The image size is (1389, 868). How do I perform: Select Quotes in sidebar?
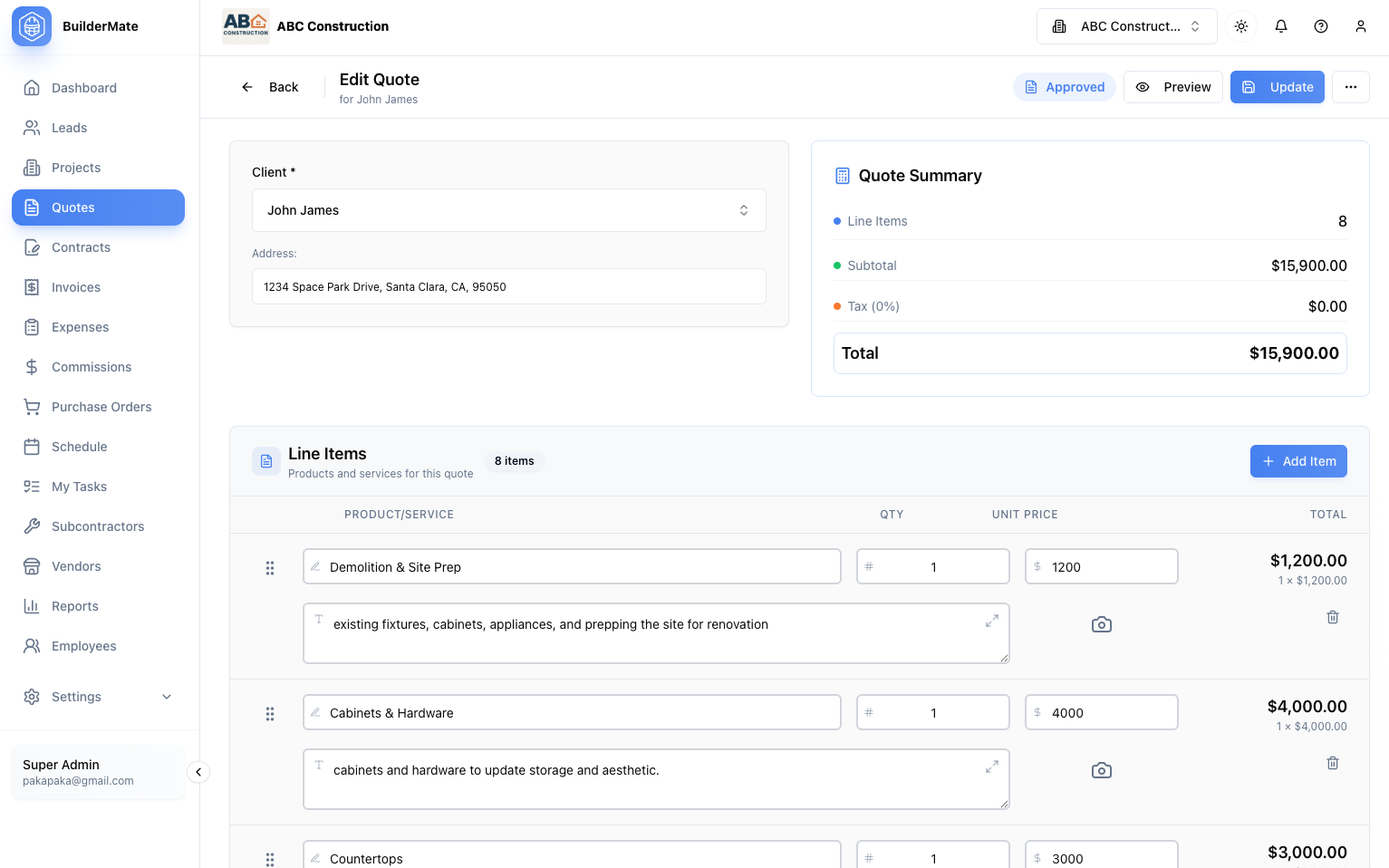tap(98, 207)
